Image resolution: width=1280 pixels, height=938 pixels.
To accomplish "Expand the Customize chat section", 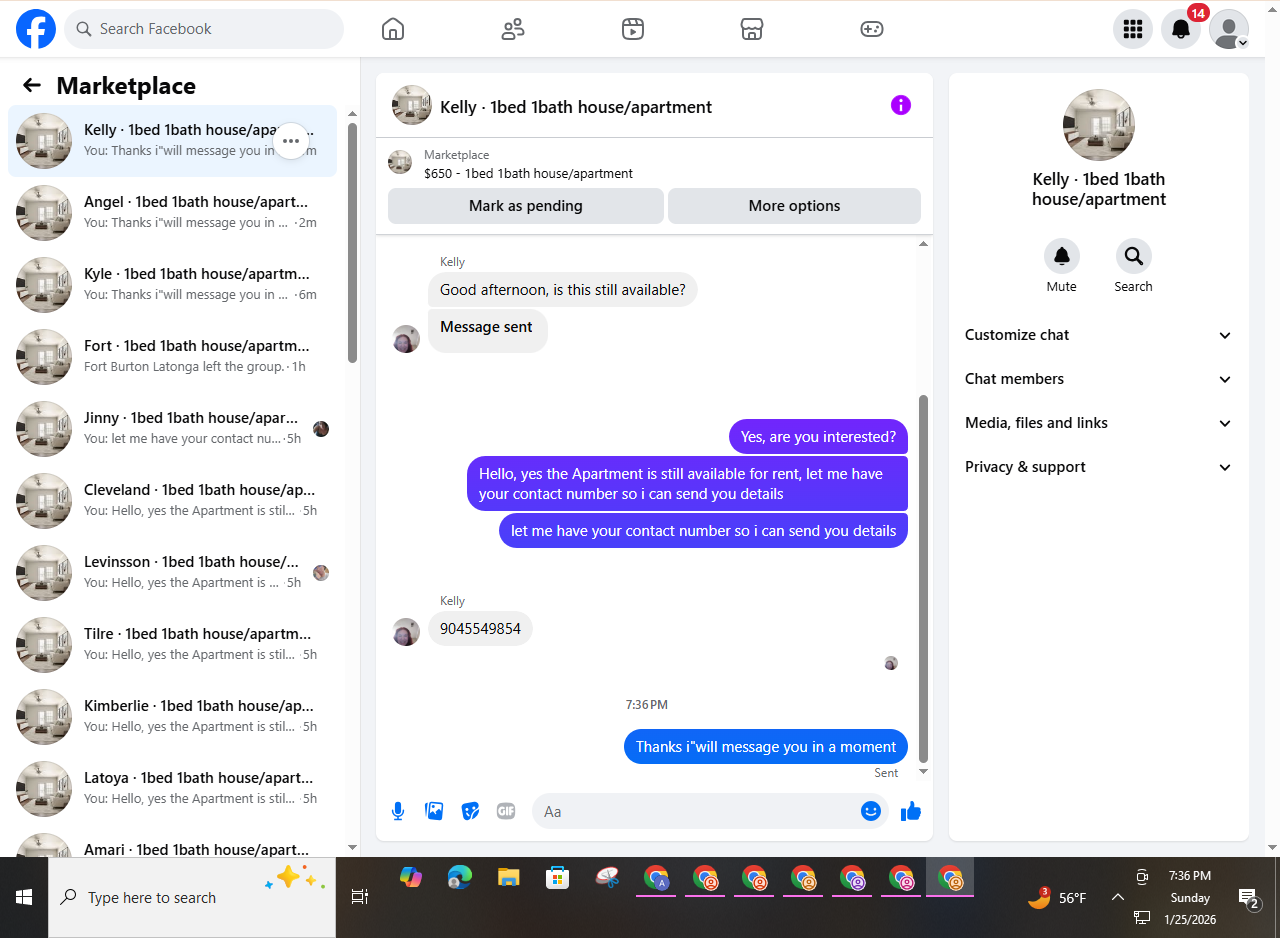I will tap(1099, 335).
